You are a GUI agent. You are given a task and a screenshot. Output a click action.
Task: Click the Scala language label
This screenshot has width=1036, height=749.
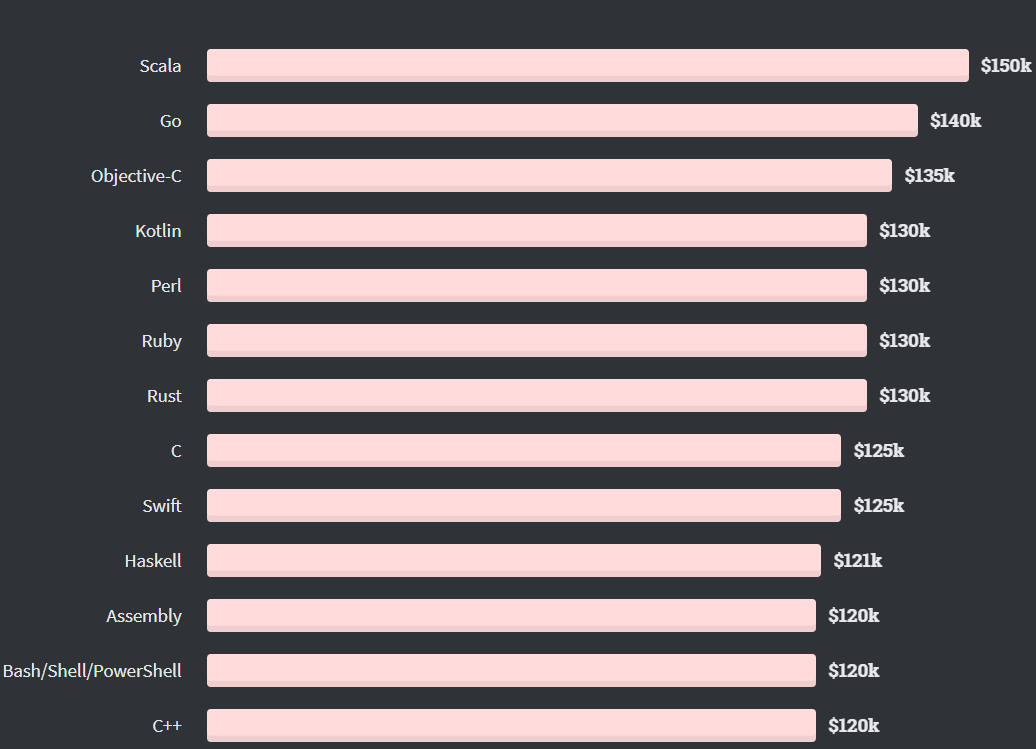160,66
